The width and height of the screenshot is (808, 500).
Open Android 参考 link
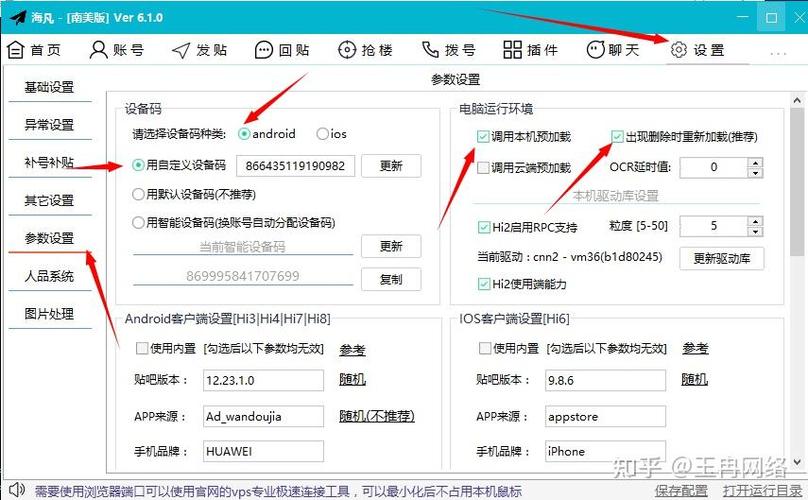(x=352, y=349)
